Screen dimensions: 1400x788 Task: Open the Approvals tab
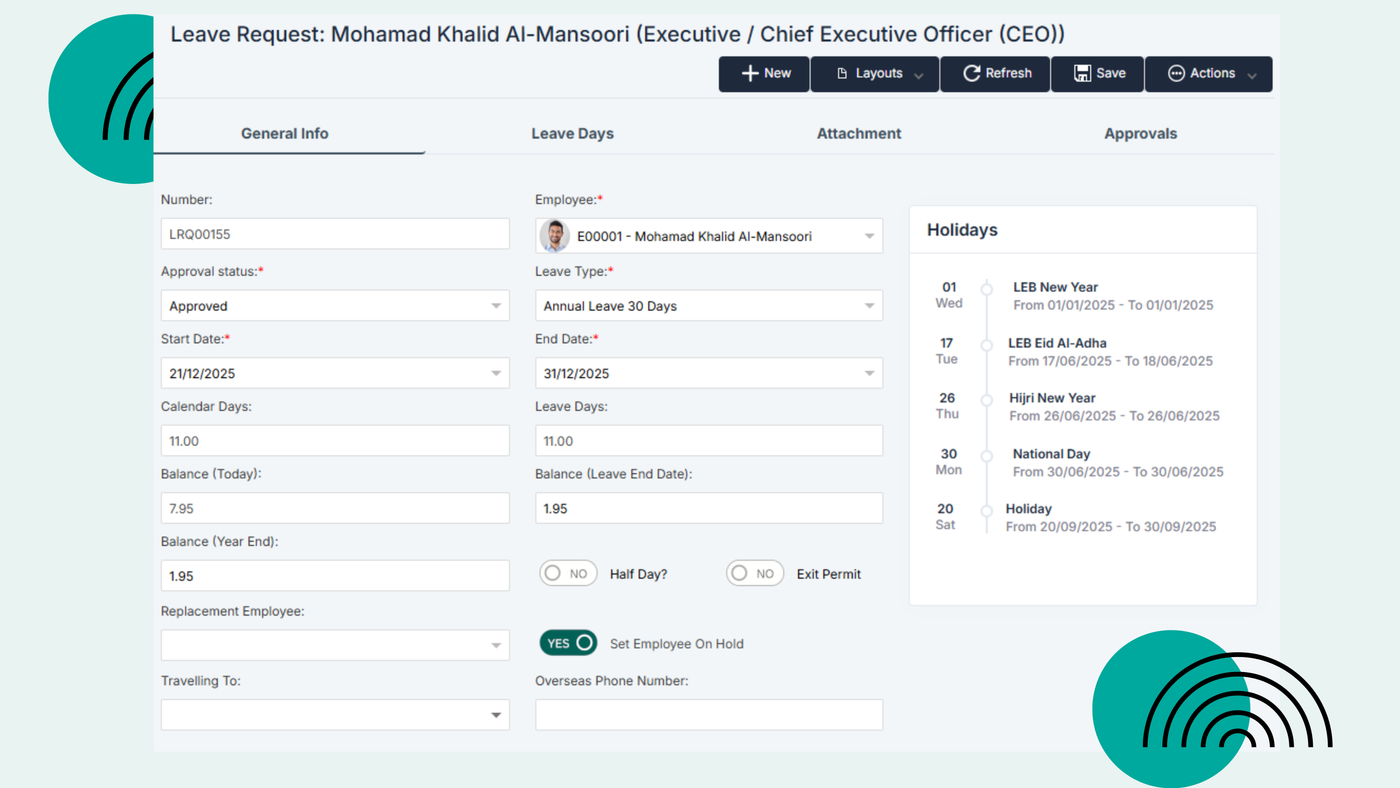pyautogui.click(x=1140, y=133)
